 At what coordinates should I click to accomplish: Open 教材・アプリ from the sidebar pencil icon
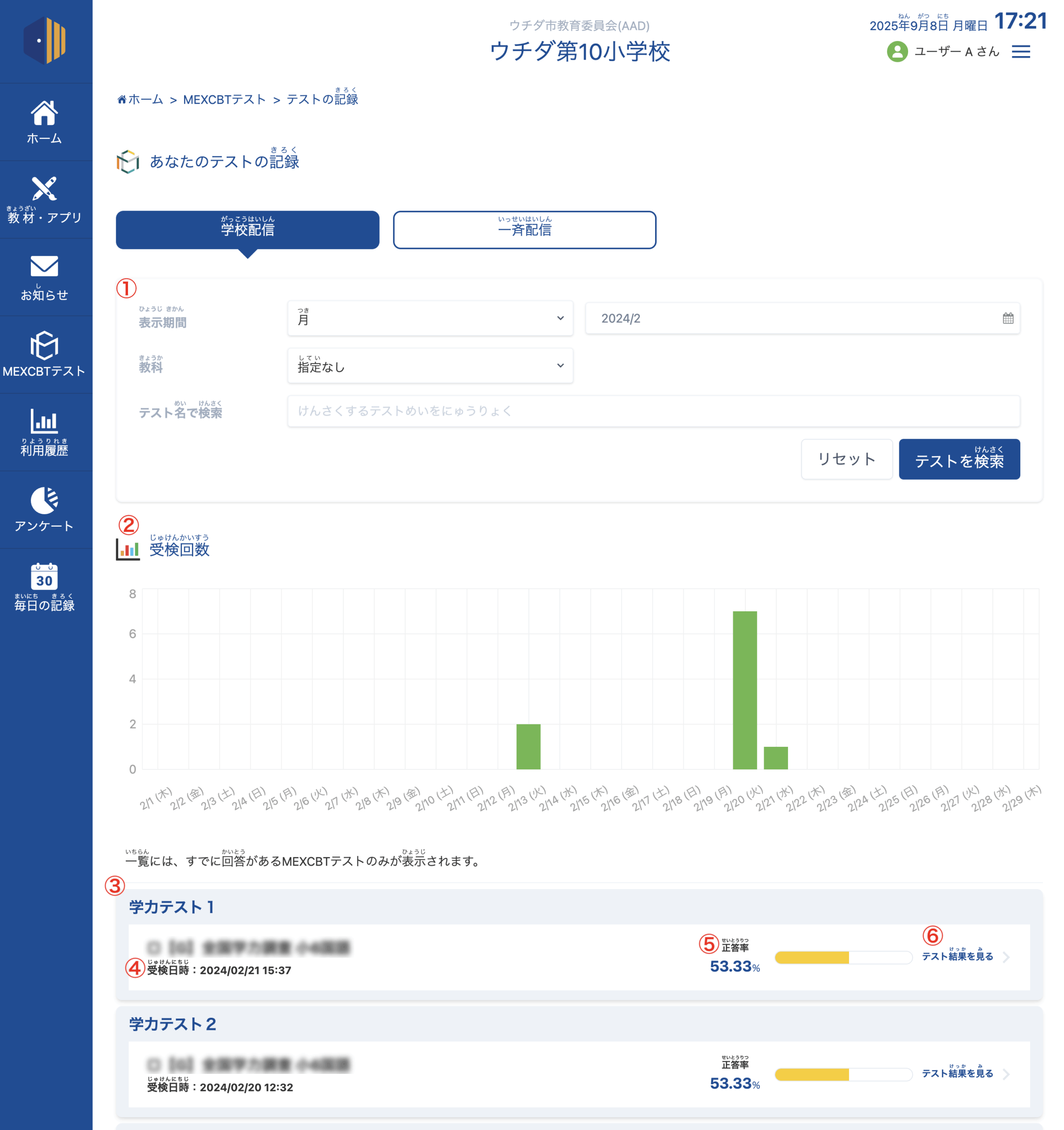(x=44, y=189)
